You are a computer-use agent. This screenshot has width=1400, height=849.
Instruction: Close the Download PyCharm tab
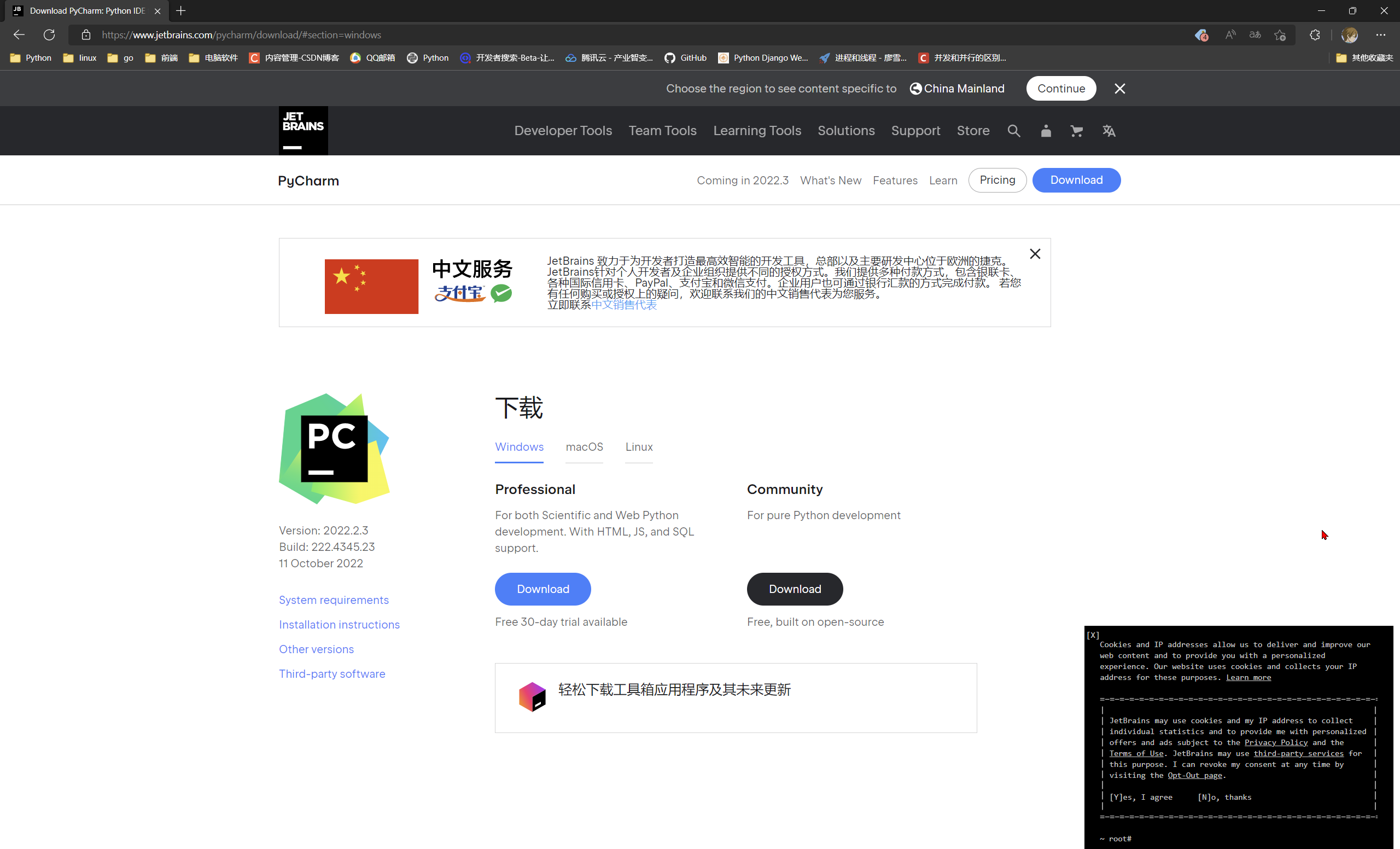pyautogui.click(x=157, y=11)
